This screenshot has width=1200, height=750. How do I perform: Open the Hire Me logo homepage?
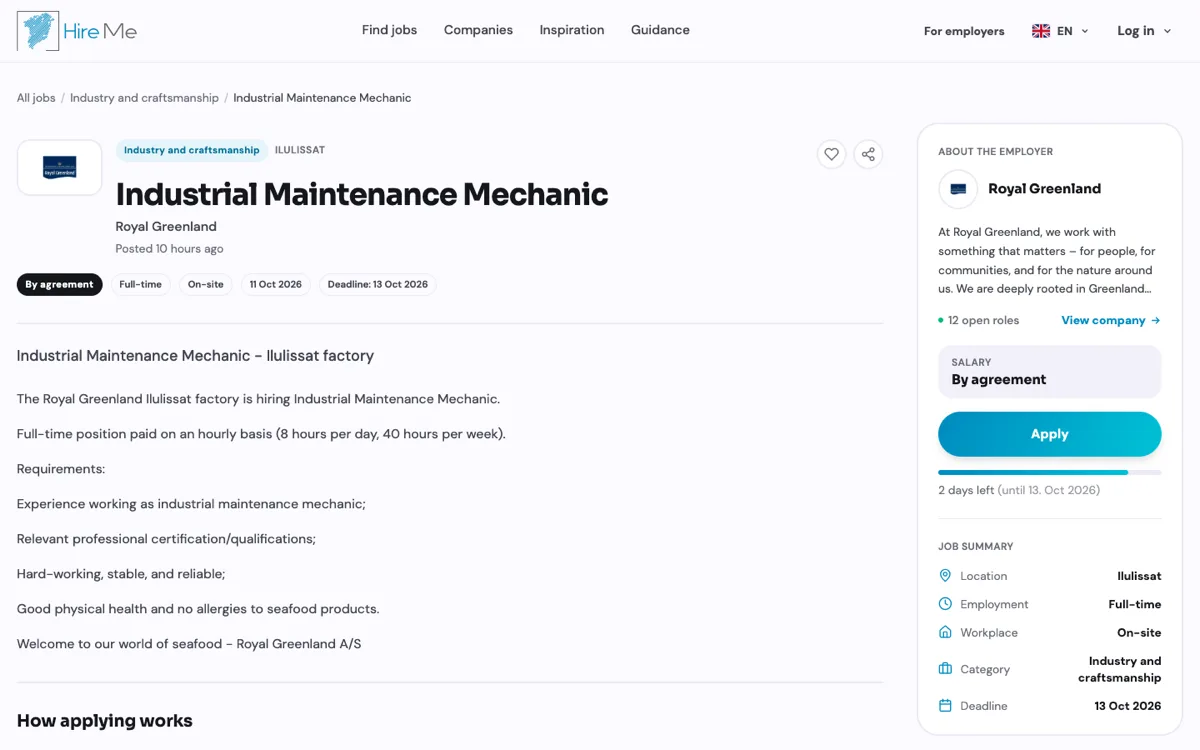pyautogui.click(x=77, y=31)
